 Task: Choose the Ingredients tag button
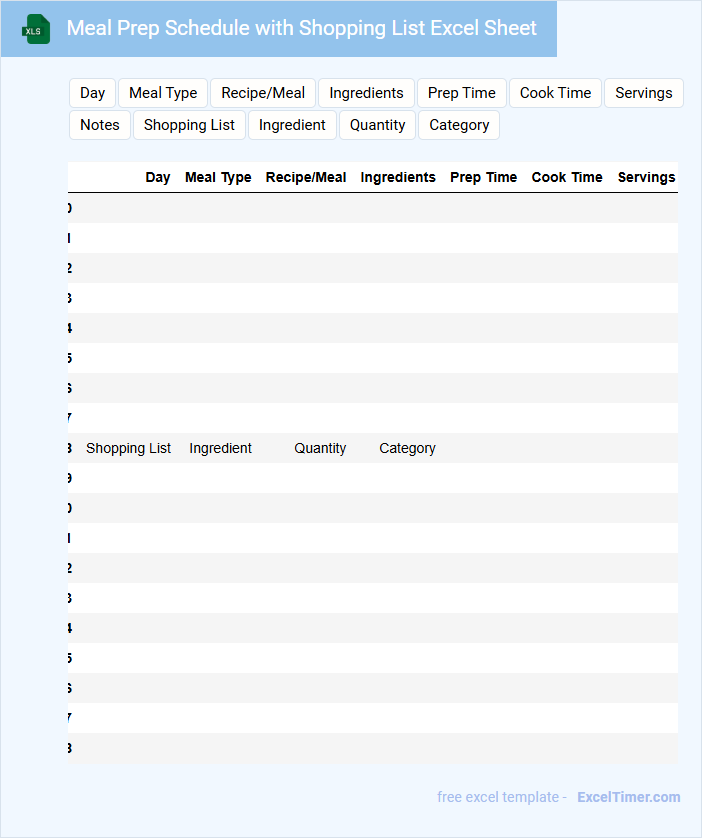tap(366, 93)
